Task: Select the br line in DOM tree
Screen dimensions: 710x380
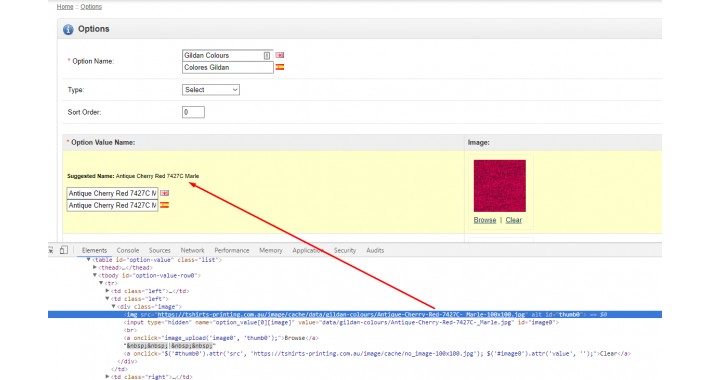Action: click(x=130, y=330)
